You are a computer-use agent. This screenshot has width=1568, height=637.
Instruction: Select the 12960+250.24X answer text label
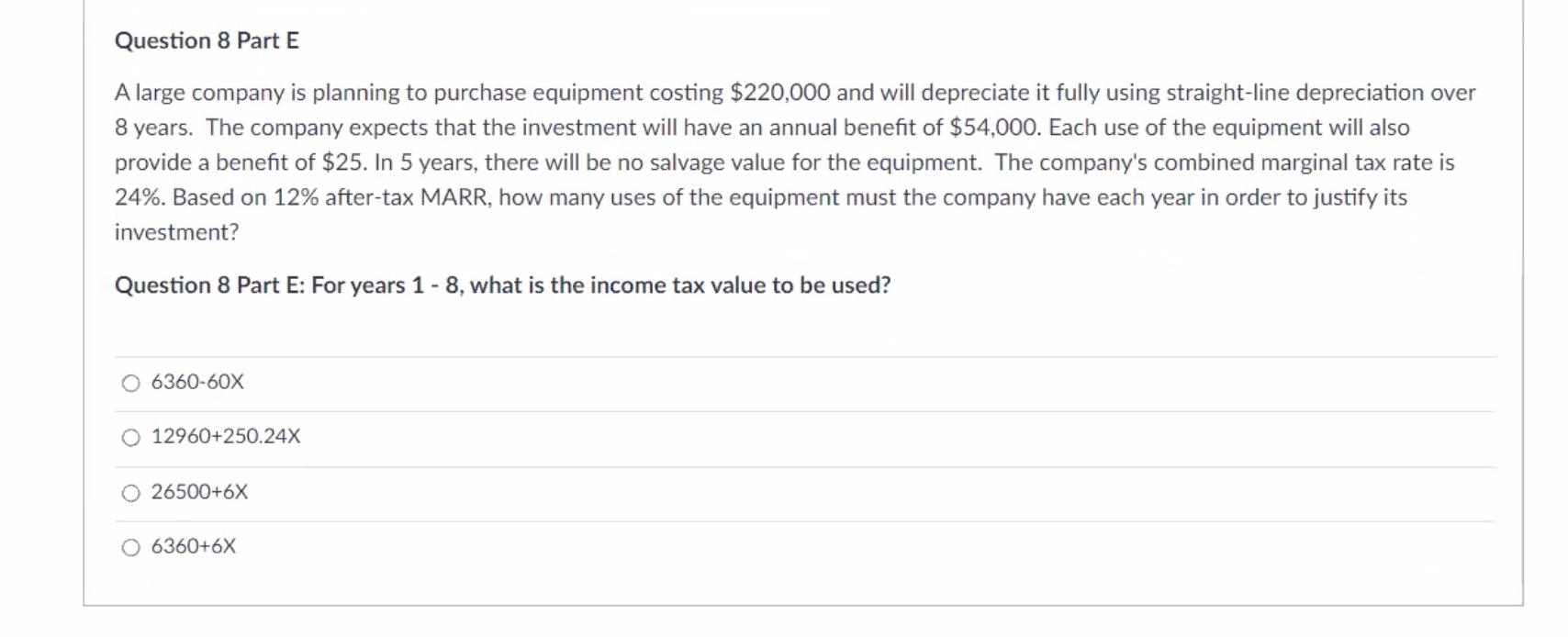click(226, 437)
